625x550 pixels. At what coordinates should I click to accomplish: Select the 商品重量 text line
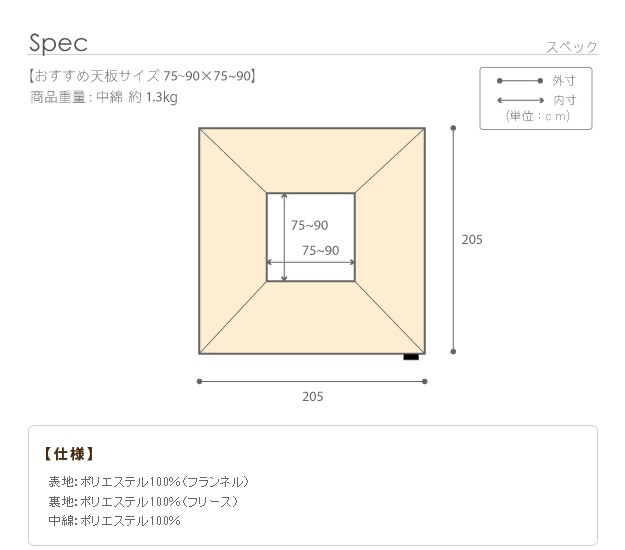104,97
